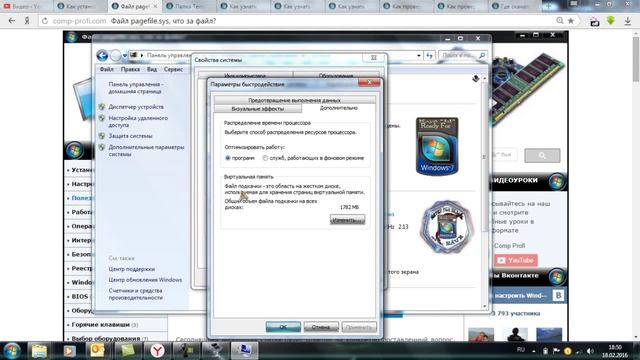Click the VK "В" icon in sidebar
The height and width of the screenshot is (360, 640).
point(558,295)
